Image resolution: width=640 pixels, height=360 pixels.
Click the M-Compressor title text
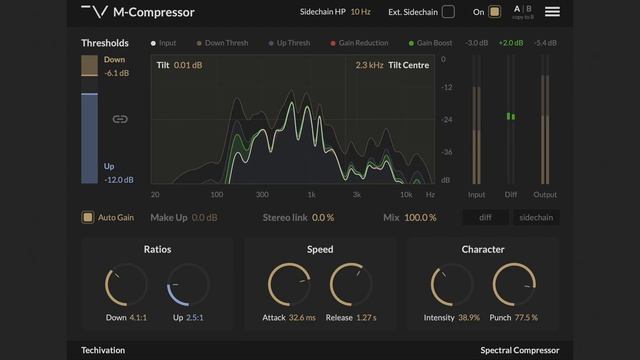(154, 12)
